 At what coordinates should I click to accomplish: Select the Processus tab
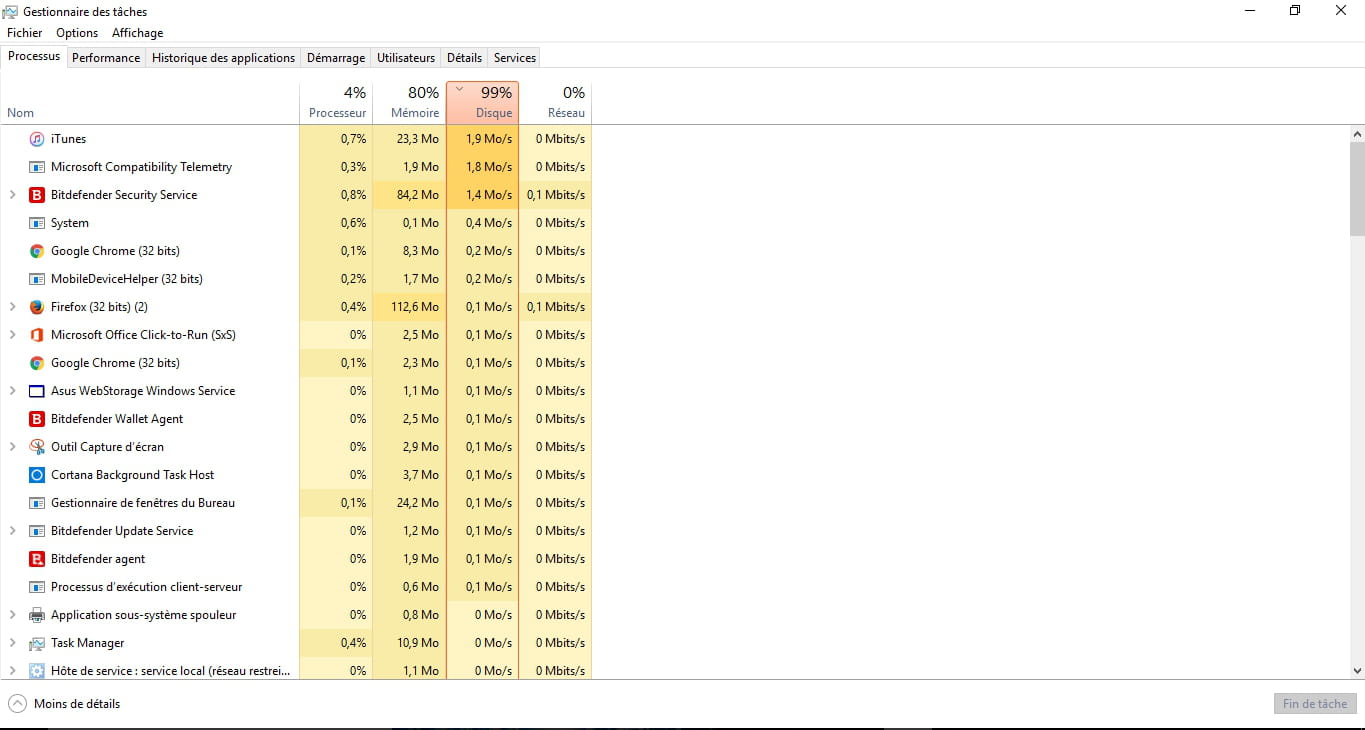pyautogui.click(x=34, y=56)
